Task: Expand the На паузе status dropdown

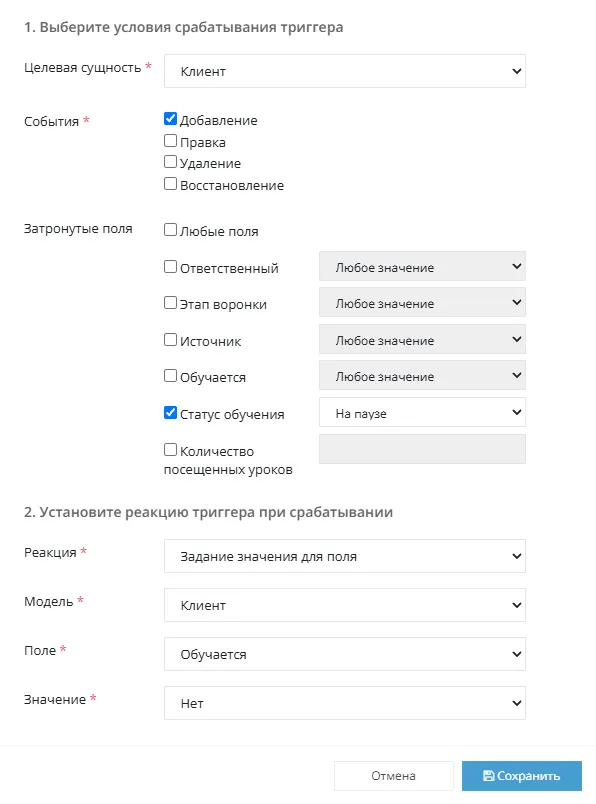Action: click(422, 412)
